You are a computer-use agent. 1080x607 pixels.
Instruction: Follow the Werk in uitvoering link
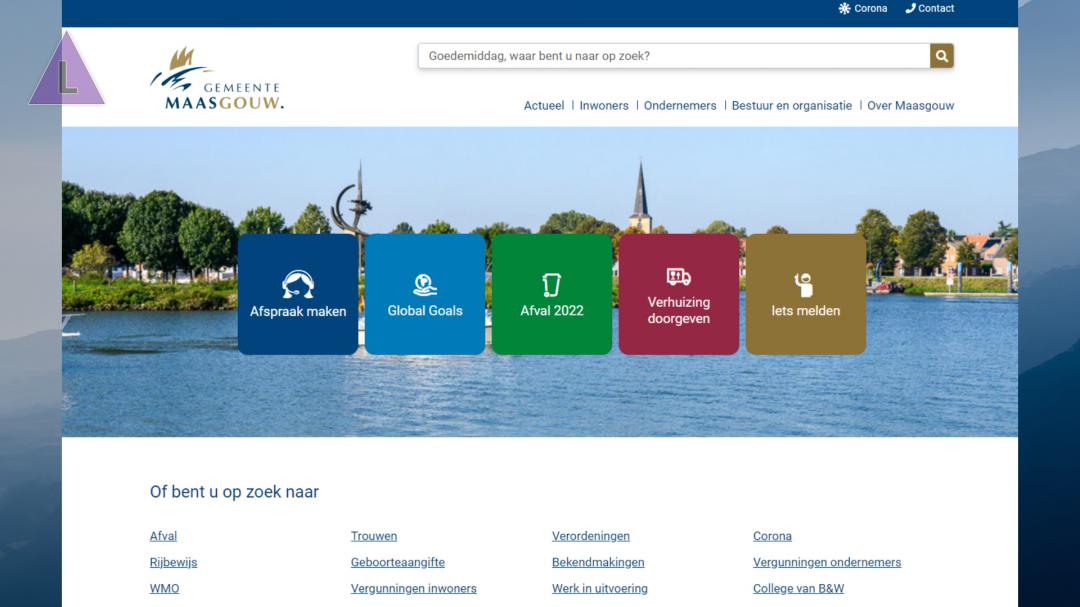[x=599, y=588]
